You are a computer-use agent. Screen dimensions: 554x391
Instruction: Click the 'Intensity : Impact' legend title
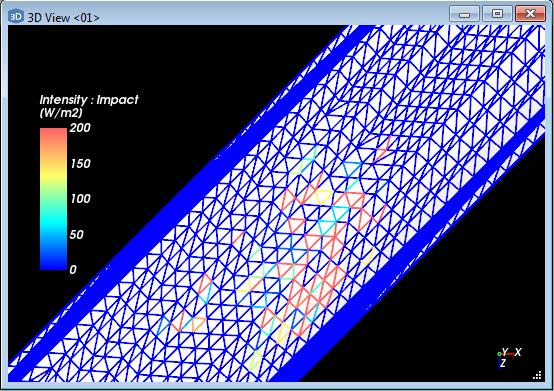89,100
